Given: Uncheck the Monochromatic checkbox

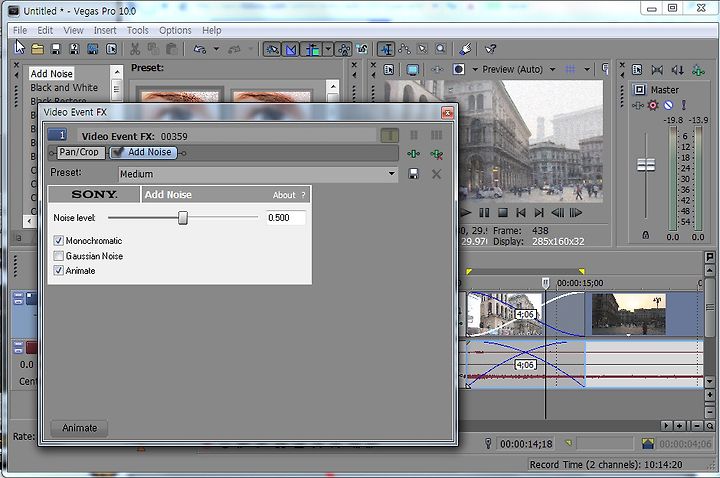Looking at the screenshot, I should pyautogui.click(x=58, y=241).
